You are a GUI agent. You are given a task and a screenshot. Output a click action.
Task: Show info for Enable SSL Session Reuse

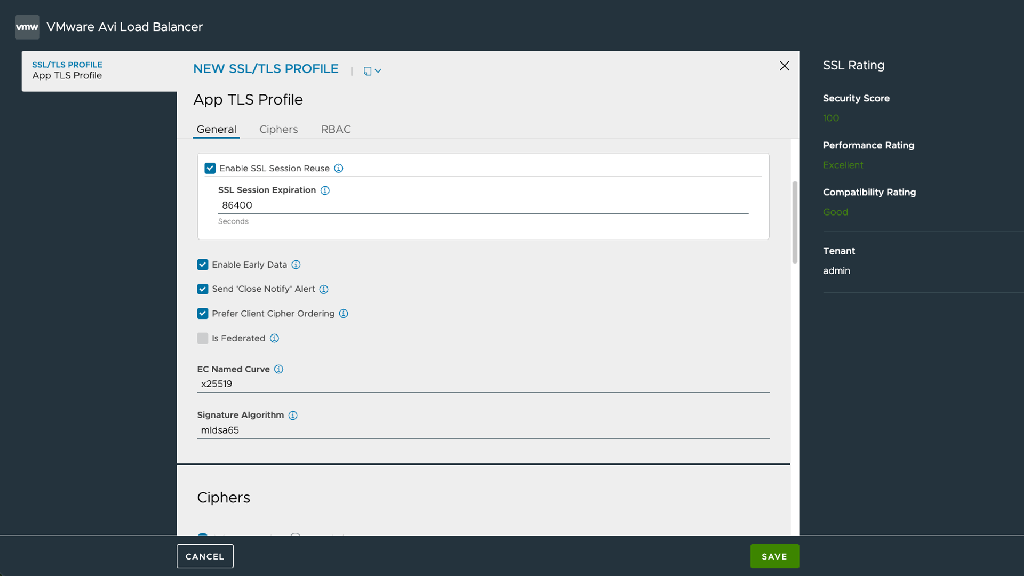tap(339, 169)
